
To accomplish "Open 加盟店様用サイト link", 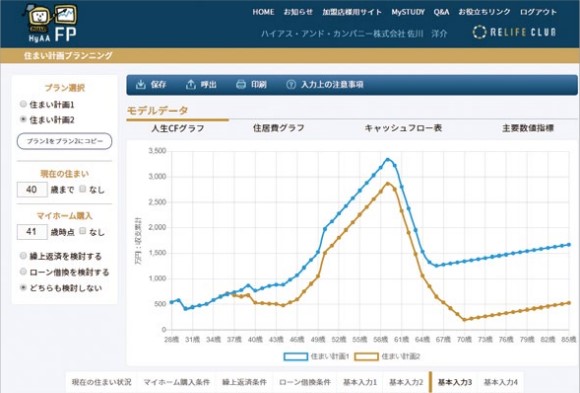I will click(352, 12).
